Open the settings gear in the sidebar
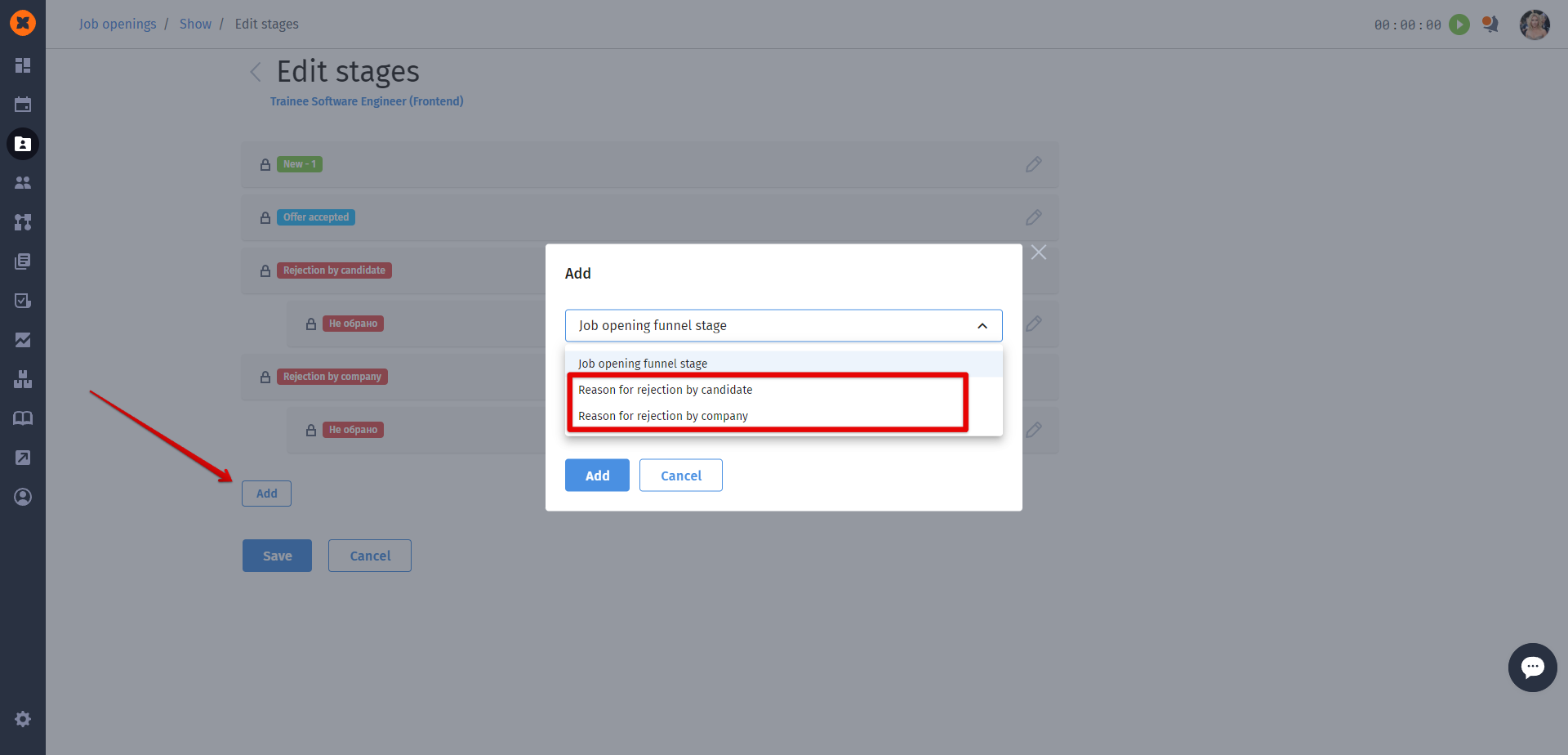Image resolution: width=1568 pixels, height=755 pixels. pos(23,719)
